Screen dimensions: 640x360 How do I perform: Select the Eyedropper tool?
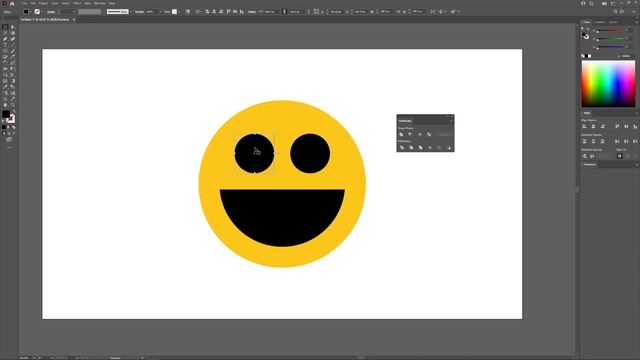[x=5, y=87]
